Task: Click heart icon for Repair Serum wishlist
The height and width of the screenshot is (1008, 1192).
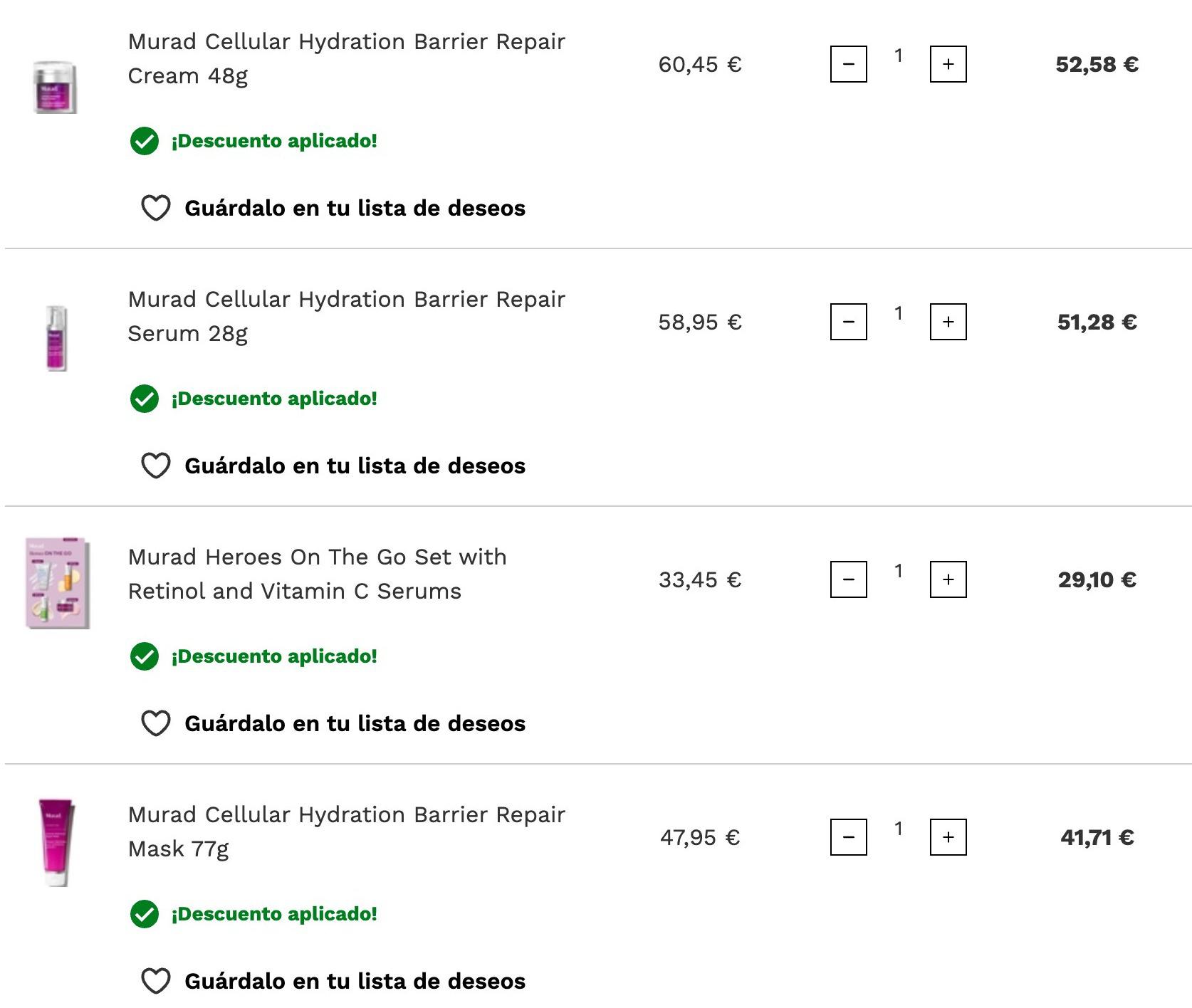Action: coord(155,466)
